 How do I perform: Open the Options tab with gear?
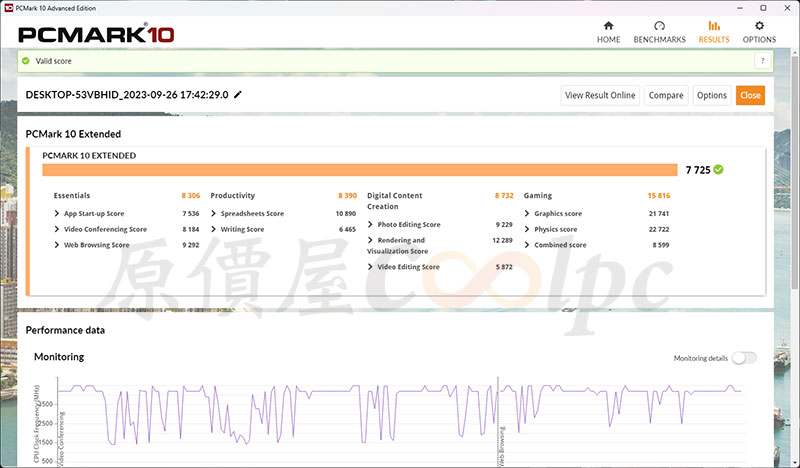(759, 32)
